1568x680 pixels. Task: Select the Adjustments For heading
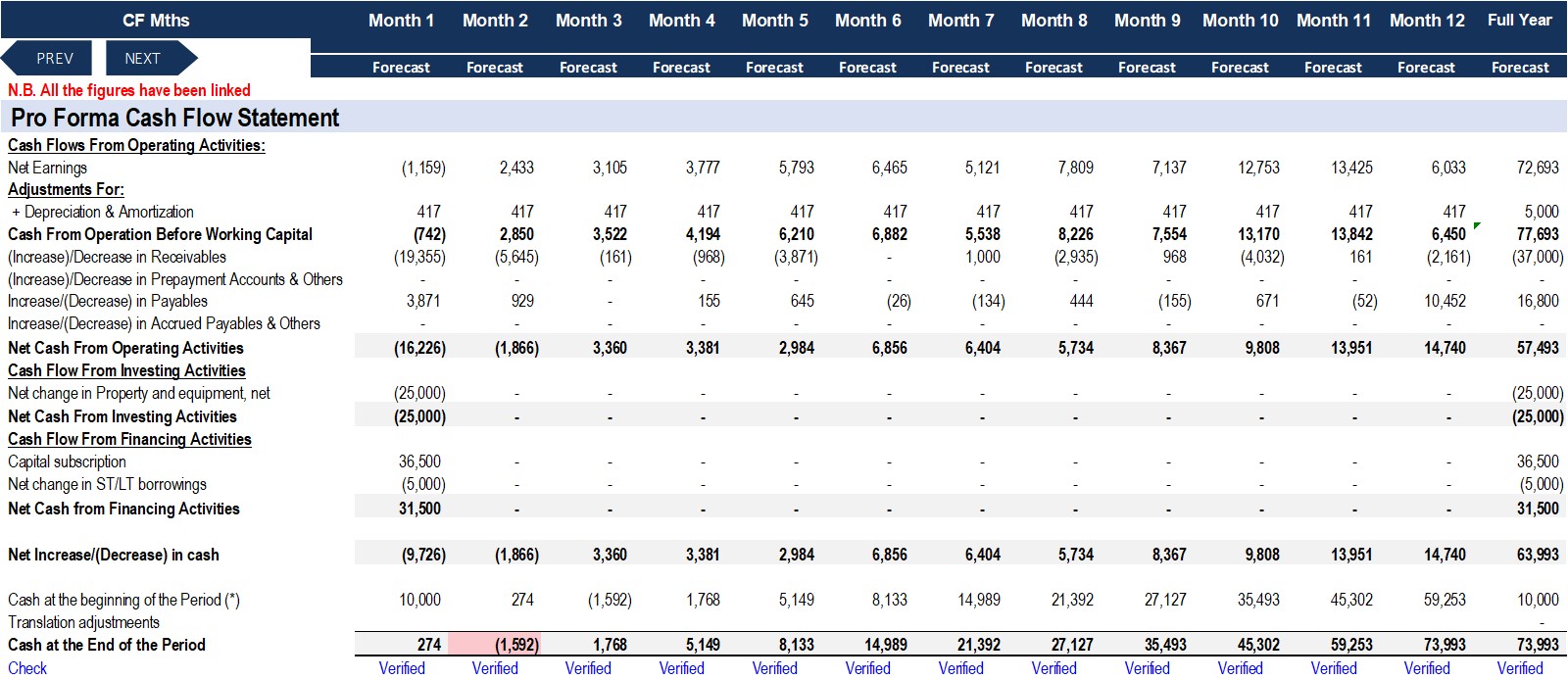66,189
